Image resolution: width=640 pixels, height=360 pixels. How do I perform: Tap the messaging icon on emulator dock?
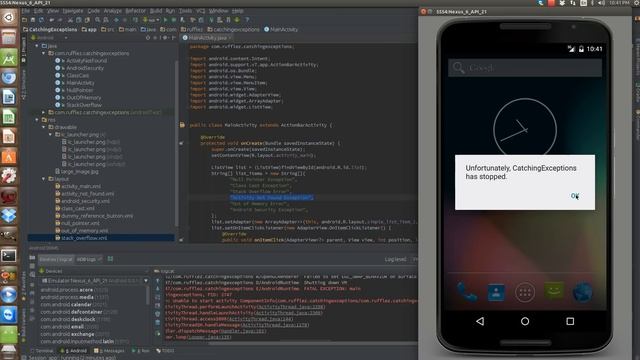click(x=554, y=291)
